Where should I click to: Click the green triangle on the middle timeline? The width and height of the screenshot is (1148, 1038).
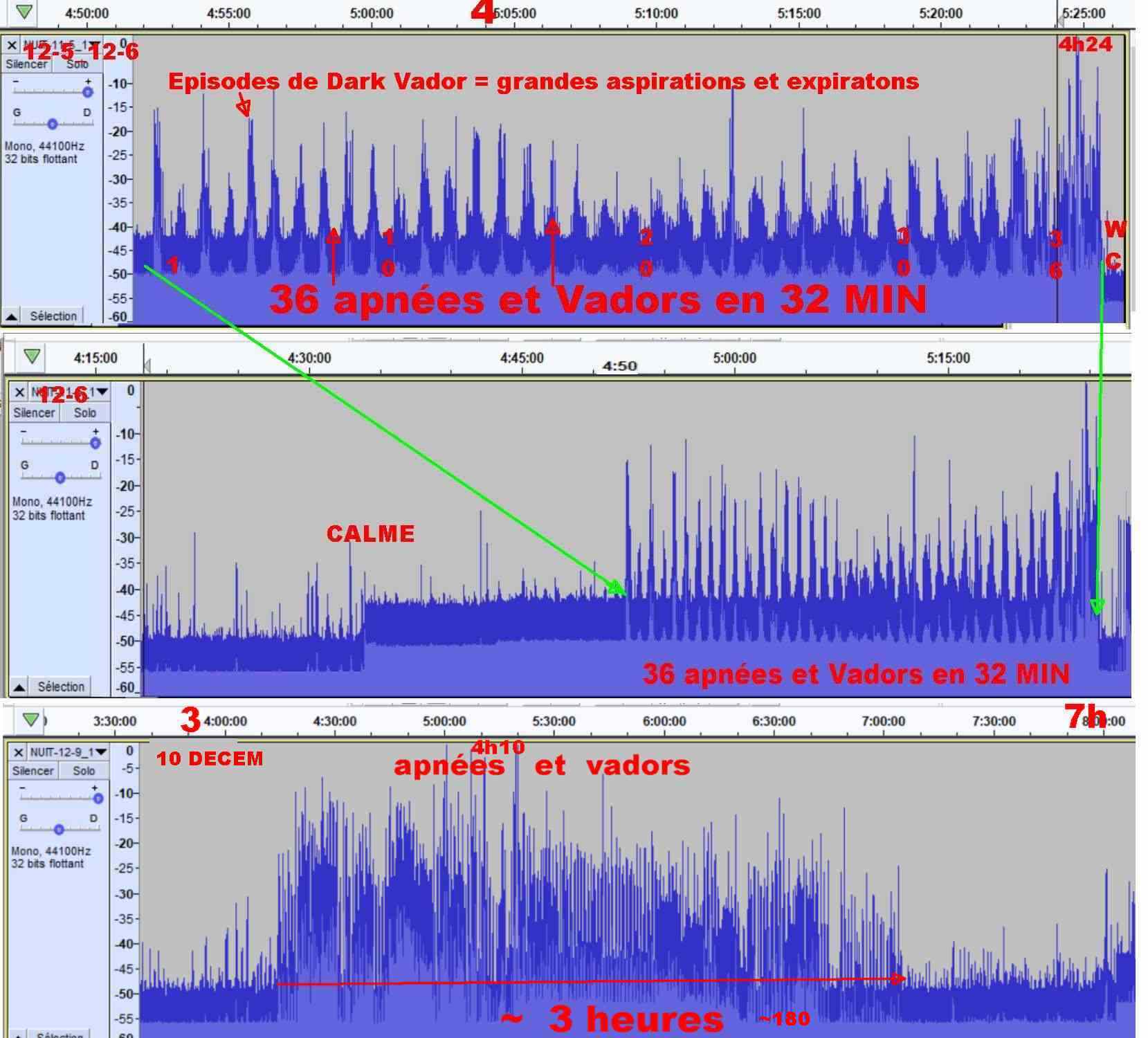32,356
